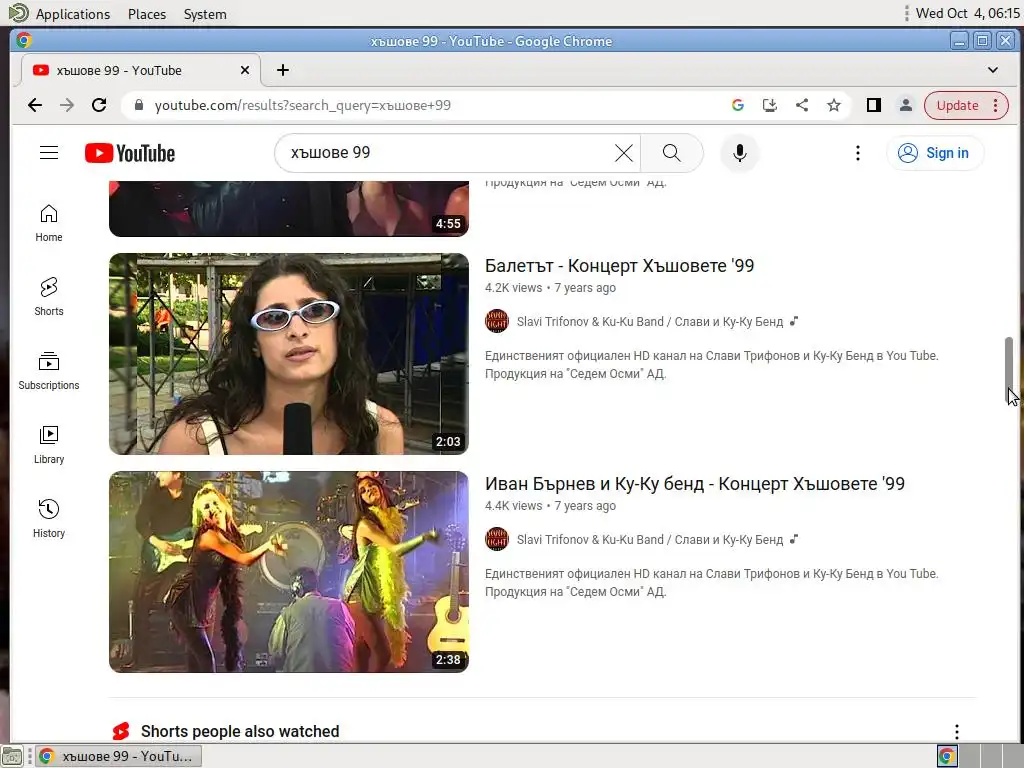Open YouTube settings three-dot menu
Image resolution: width=1024 pixels, height=768 pixels.
click(x=857, y=153)
